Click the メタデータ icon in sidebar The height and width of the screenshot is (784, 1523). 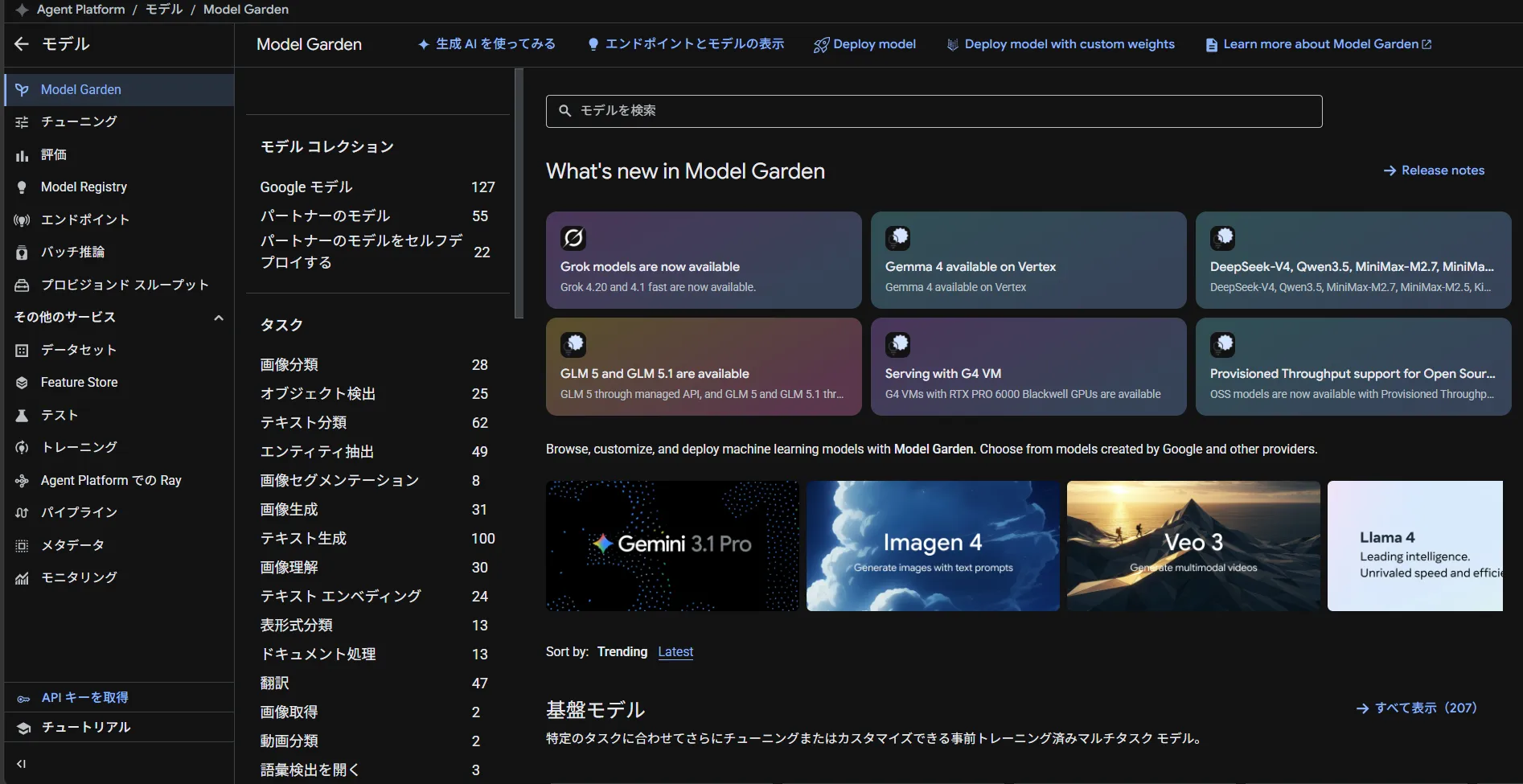[22, 546]
